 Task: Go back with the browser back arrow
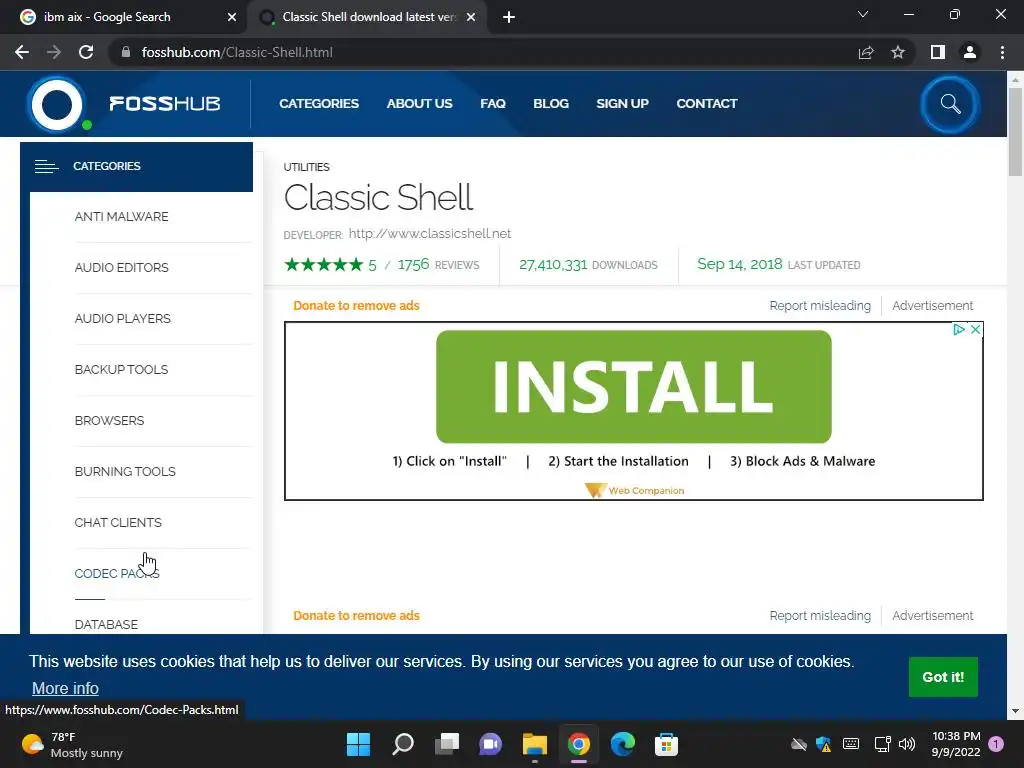point(22,52)
